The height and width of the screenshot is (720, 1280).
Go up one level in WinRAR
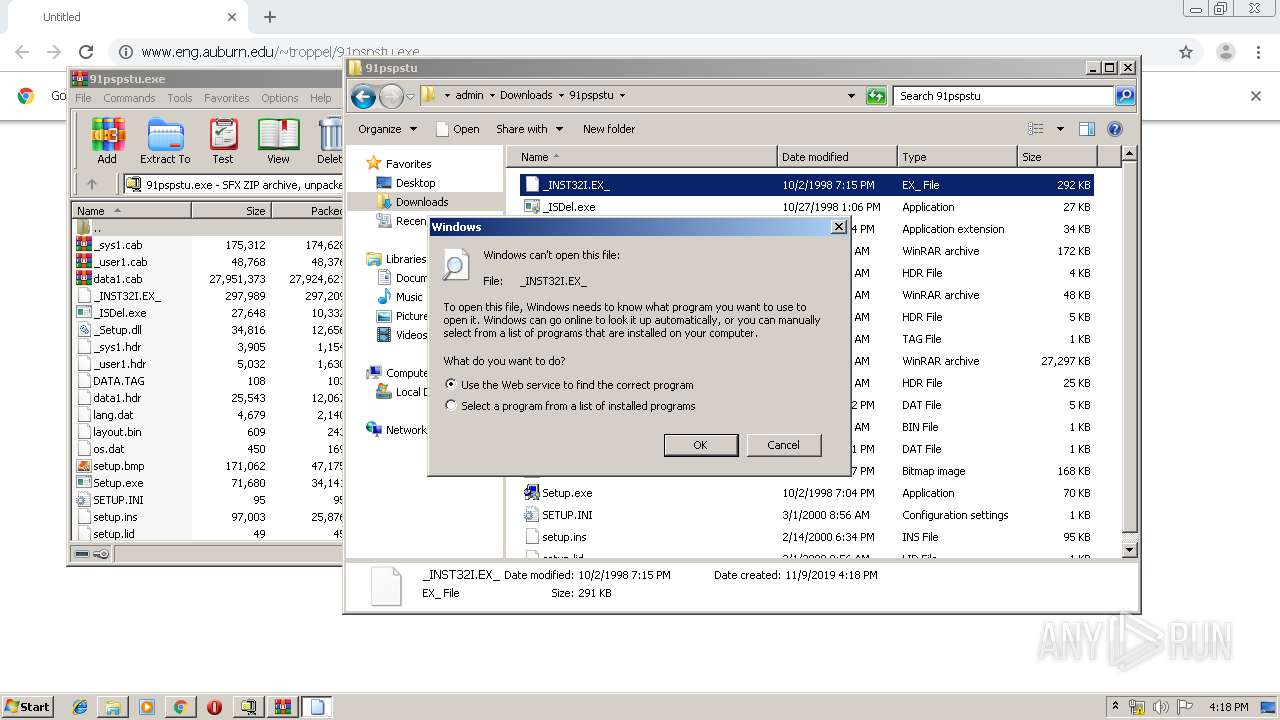(92, 184)
